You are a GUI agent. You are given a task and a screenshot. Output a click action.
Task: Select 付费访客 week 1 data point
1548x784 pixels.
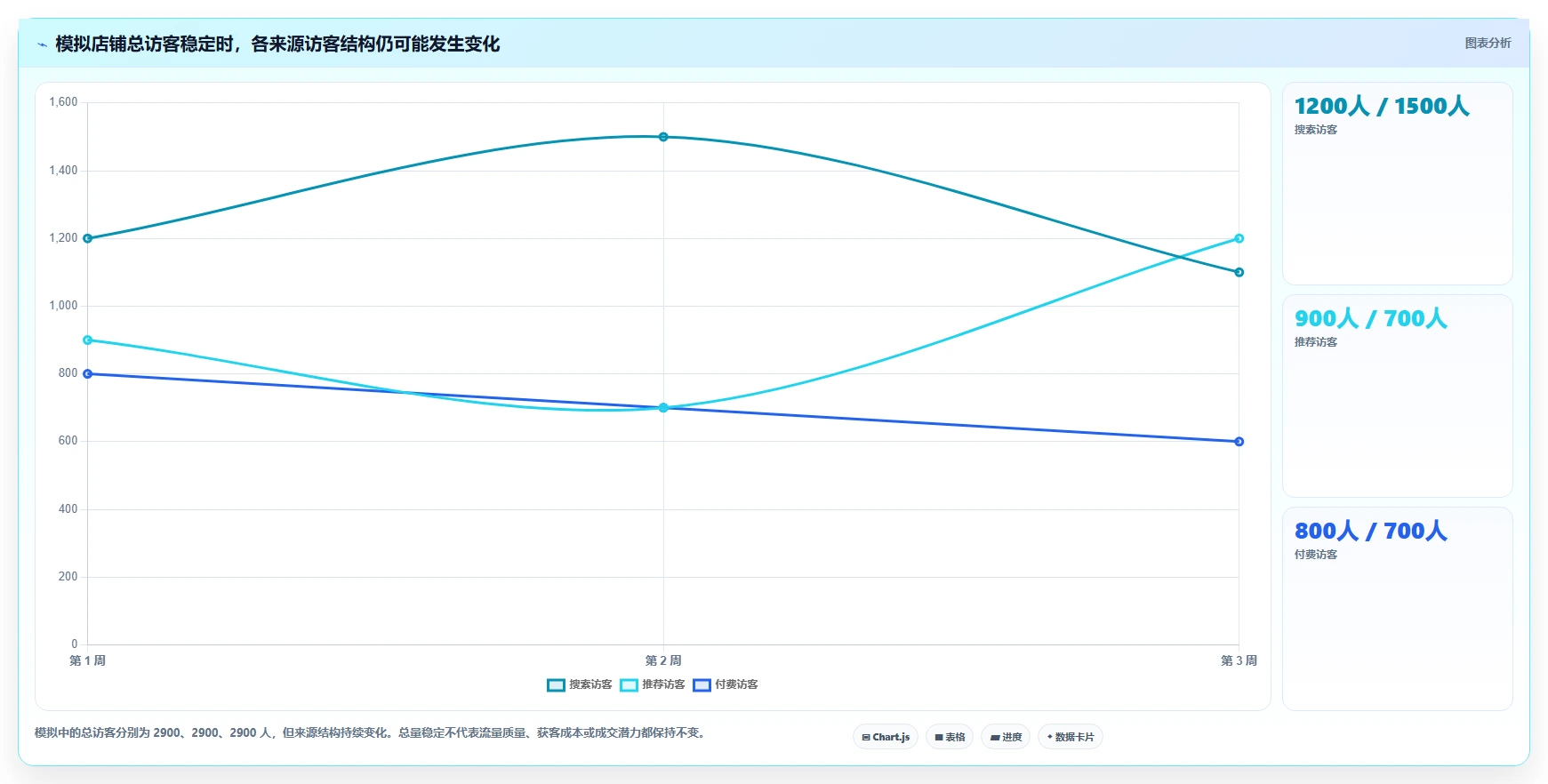click(x=87, y=373)
